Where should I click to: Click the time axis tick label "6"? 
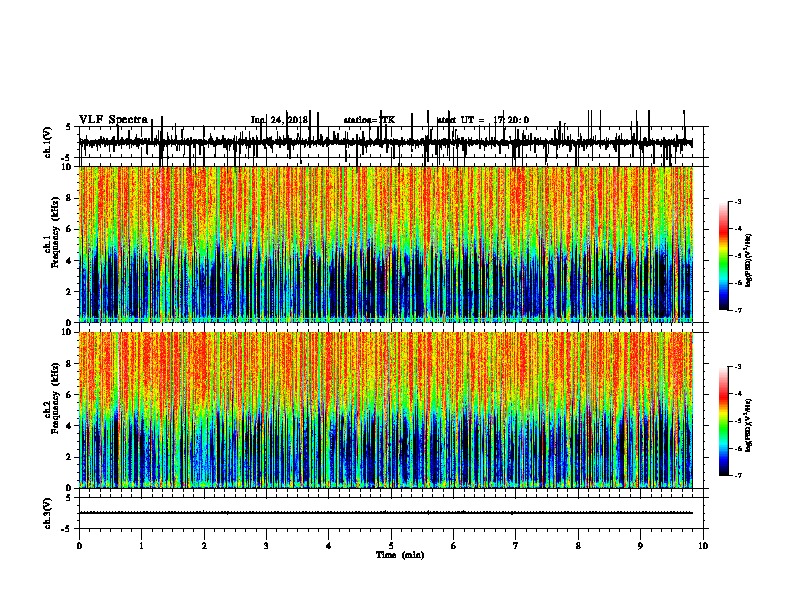tap(454, 546)
